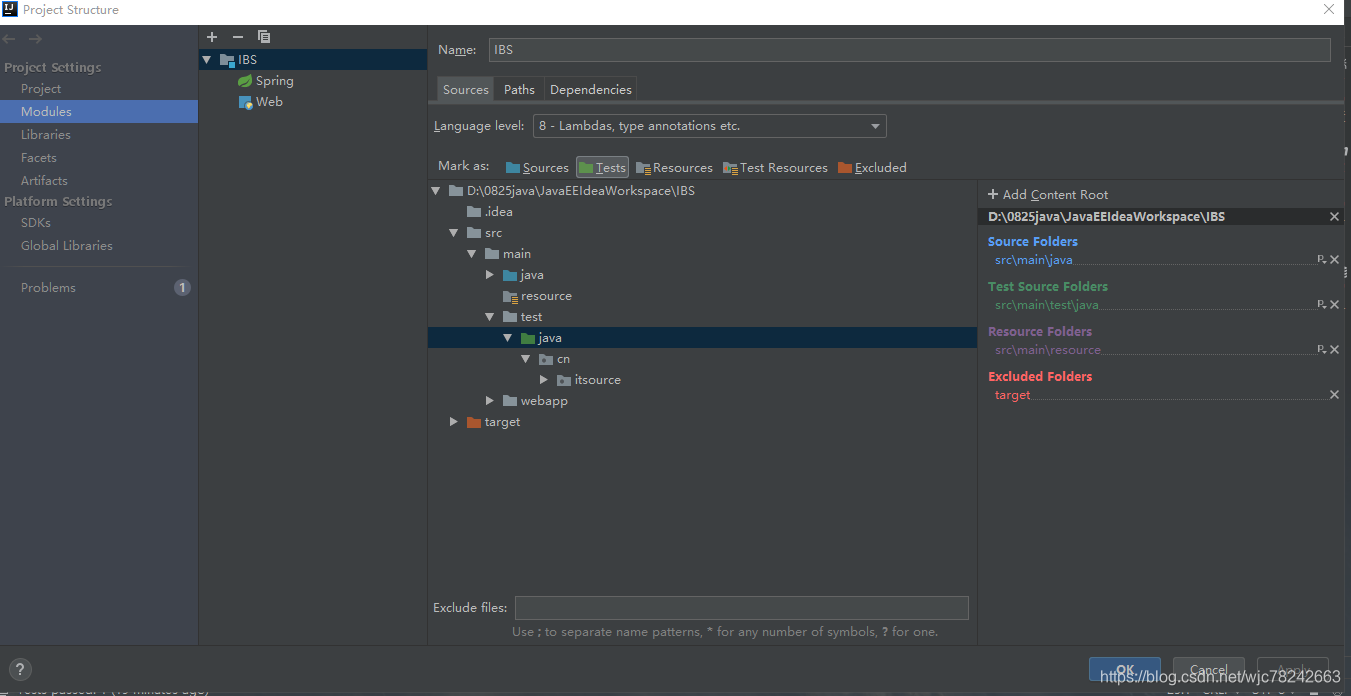Viewport: 1351px width, 696px height.
Task: Mark selected folder as Sources
Action: point(536,167)
